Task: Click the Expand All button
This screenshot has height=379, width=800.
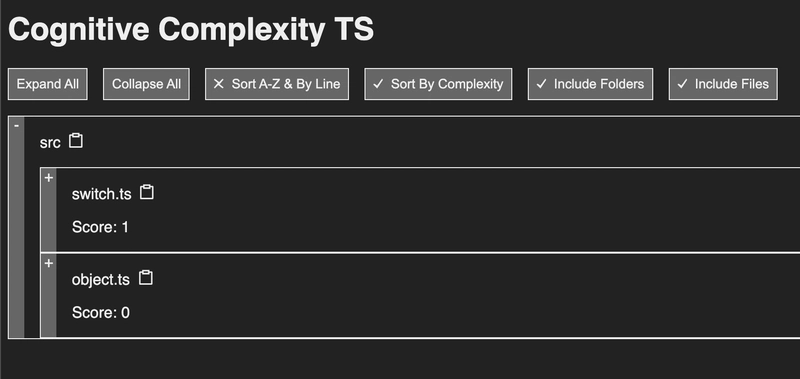Action: click(47, 84)
